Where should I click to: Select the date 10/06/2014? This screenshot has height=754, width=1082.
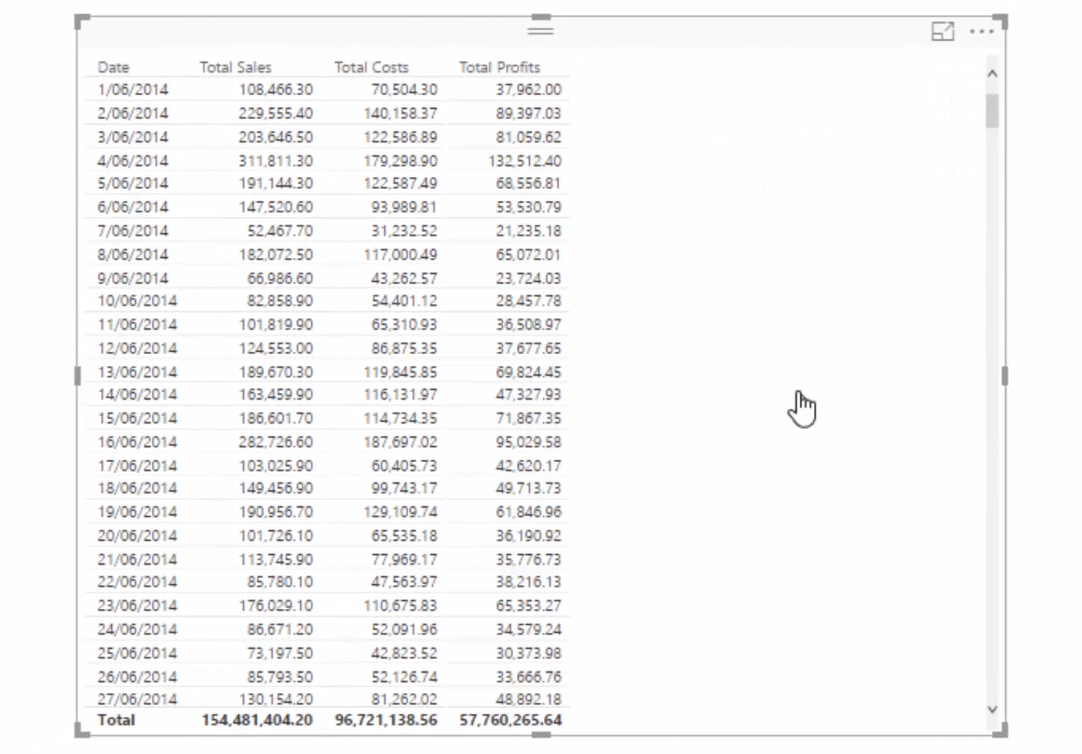click(137, 301)
